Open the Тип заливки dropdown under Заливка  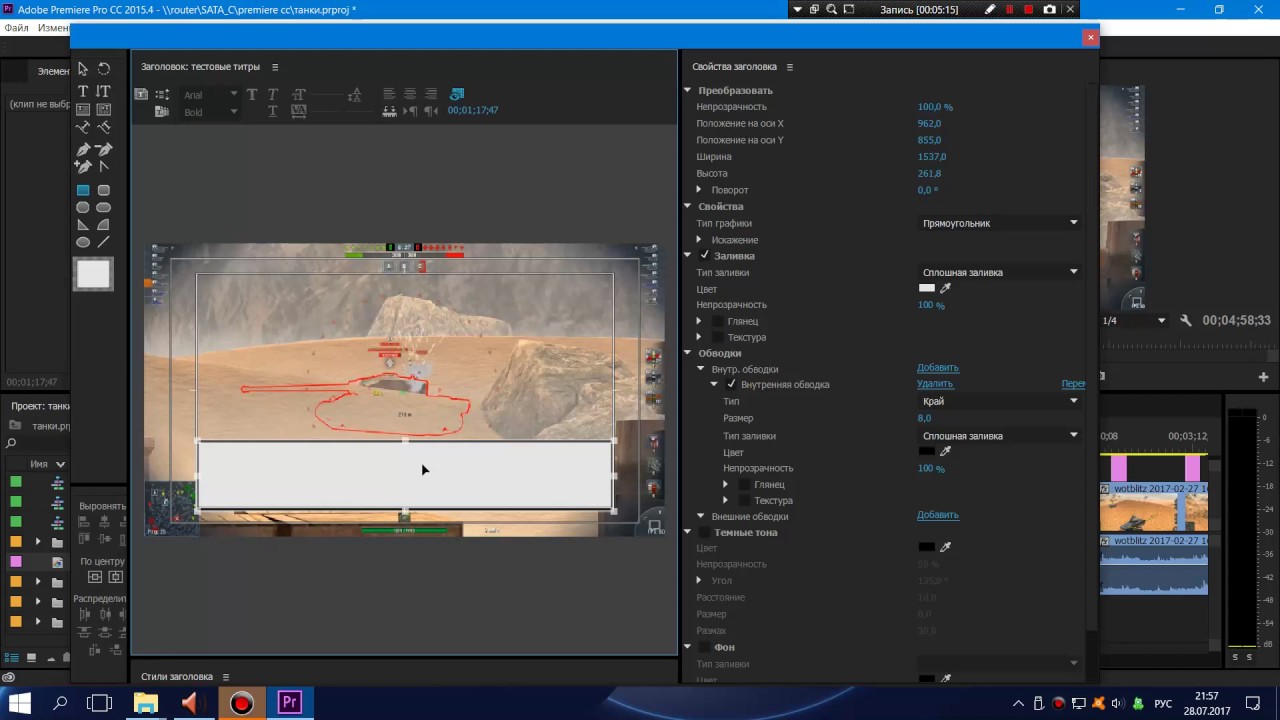tap(1000, 272)
